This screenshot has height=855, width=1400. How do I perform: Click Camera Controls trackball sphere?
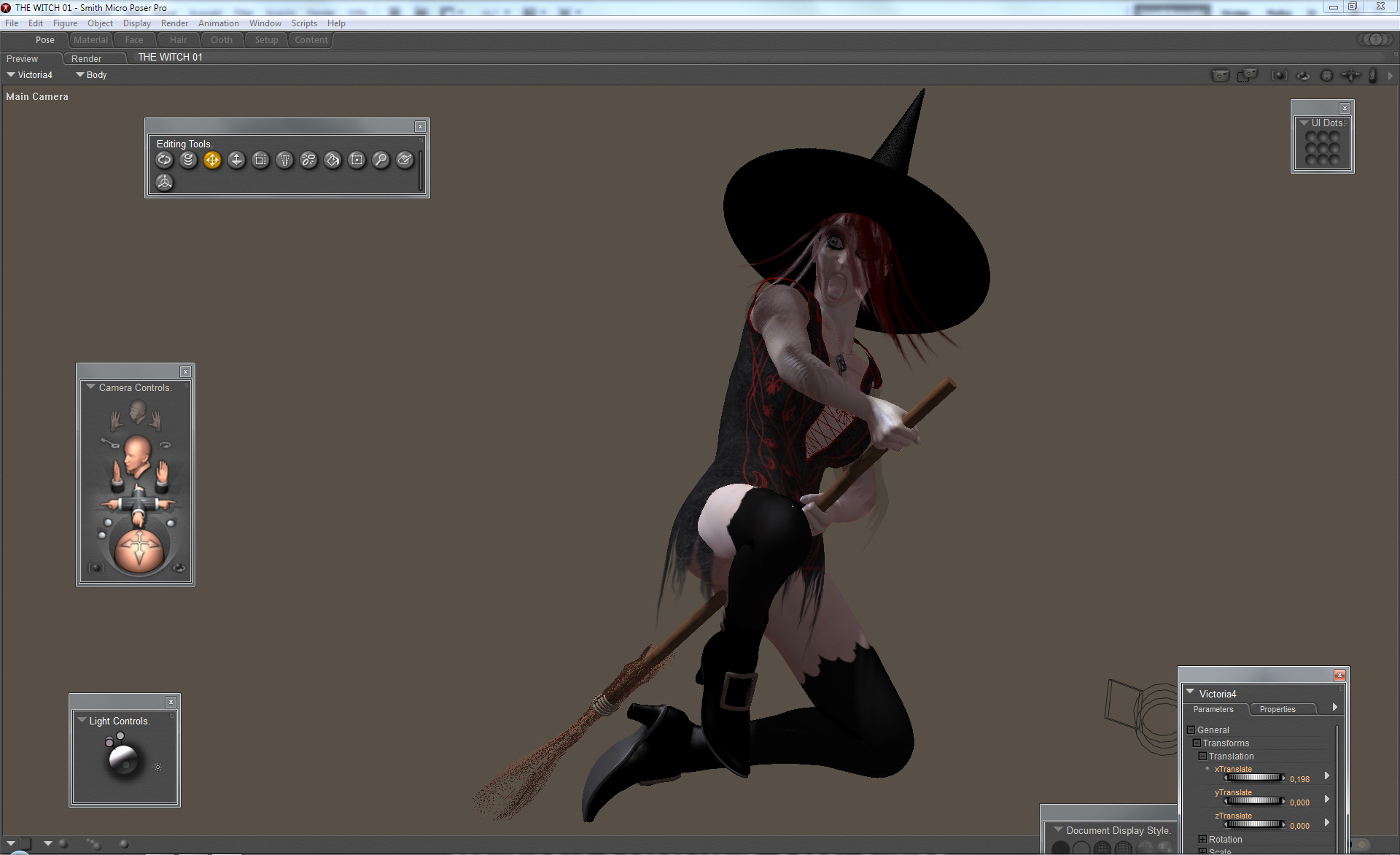pos(139,551)
